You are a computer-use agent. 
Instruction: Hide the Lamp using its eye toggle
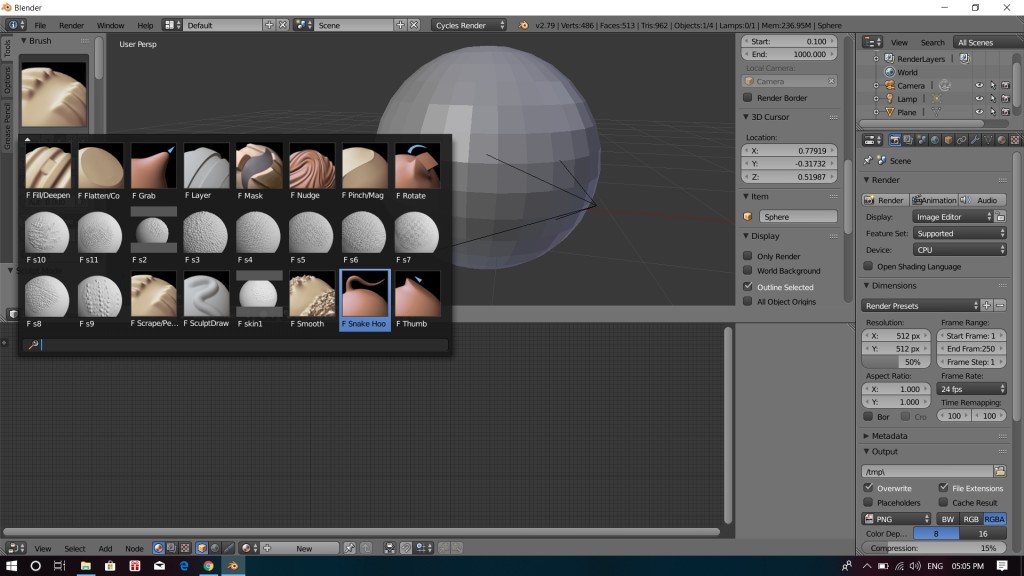click(979, 98)
